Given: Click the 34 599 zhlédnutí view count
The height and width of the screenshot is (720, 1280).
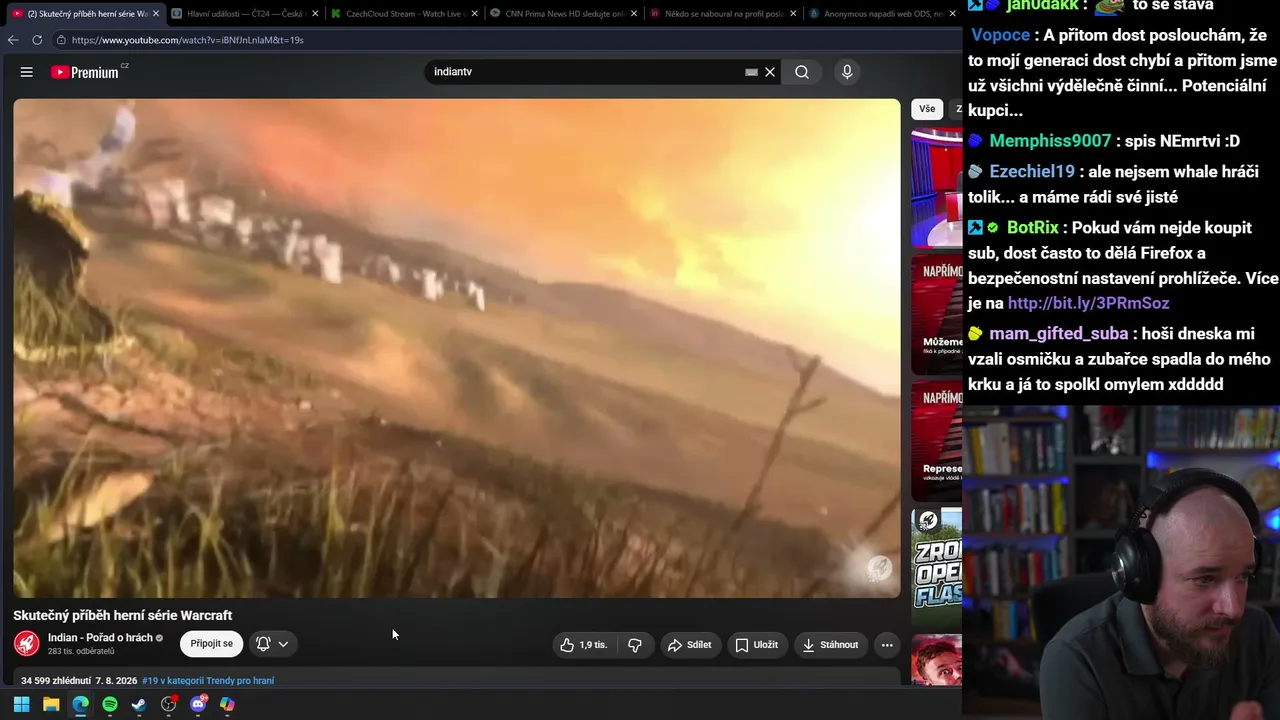Looking at the screenshot, I should click(56, 681).
